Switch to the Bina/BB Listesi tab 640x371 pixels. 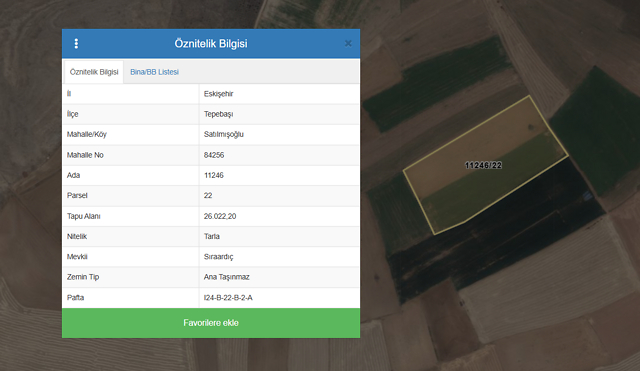(154, 72)
